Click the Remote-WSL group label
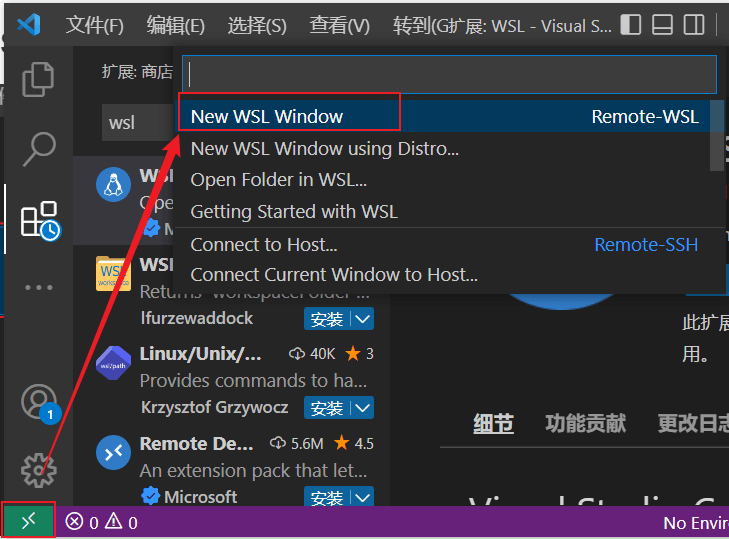 [x=645, y=116]
